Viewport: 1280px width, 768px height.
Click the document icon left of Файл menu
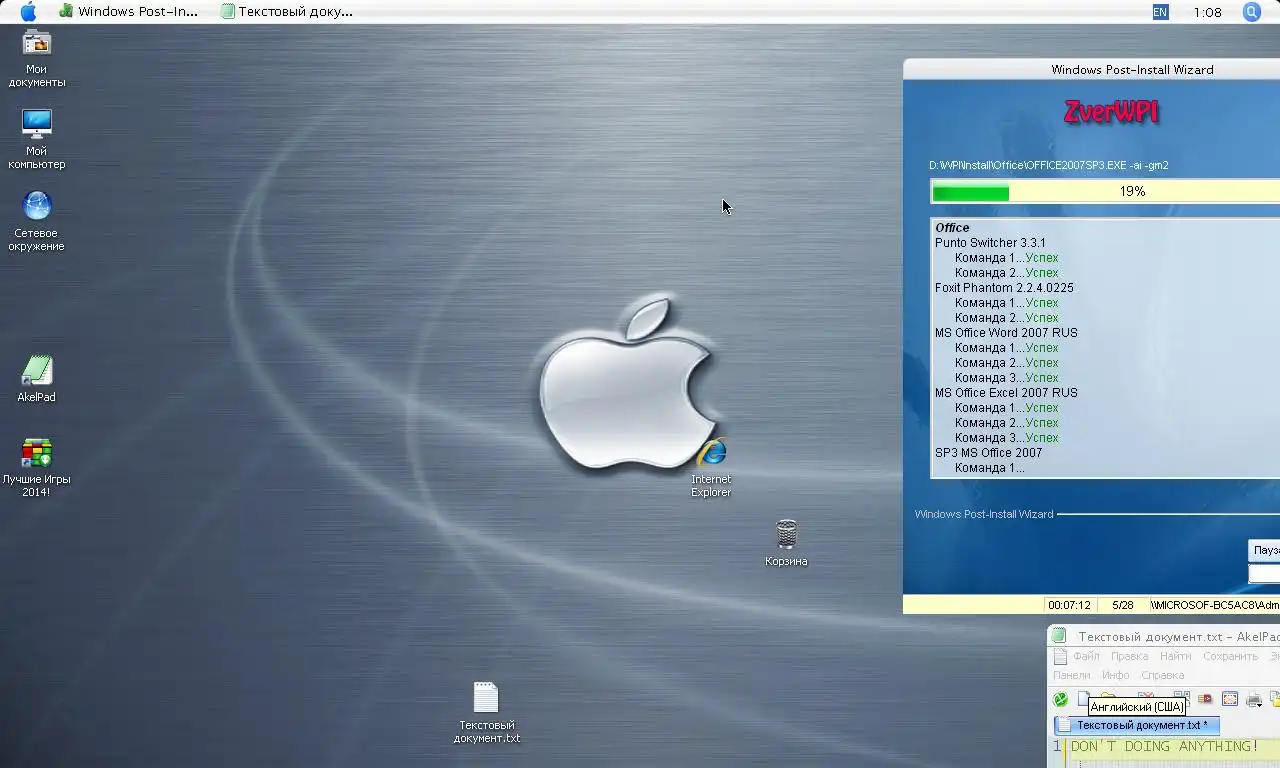(1060, 656)
